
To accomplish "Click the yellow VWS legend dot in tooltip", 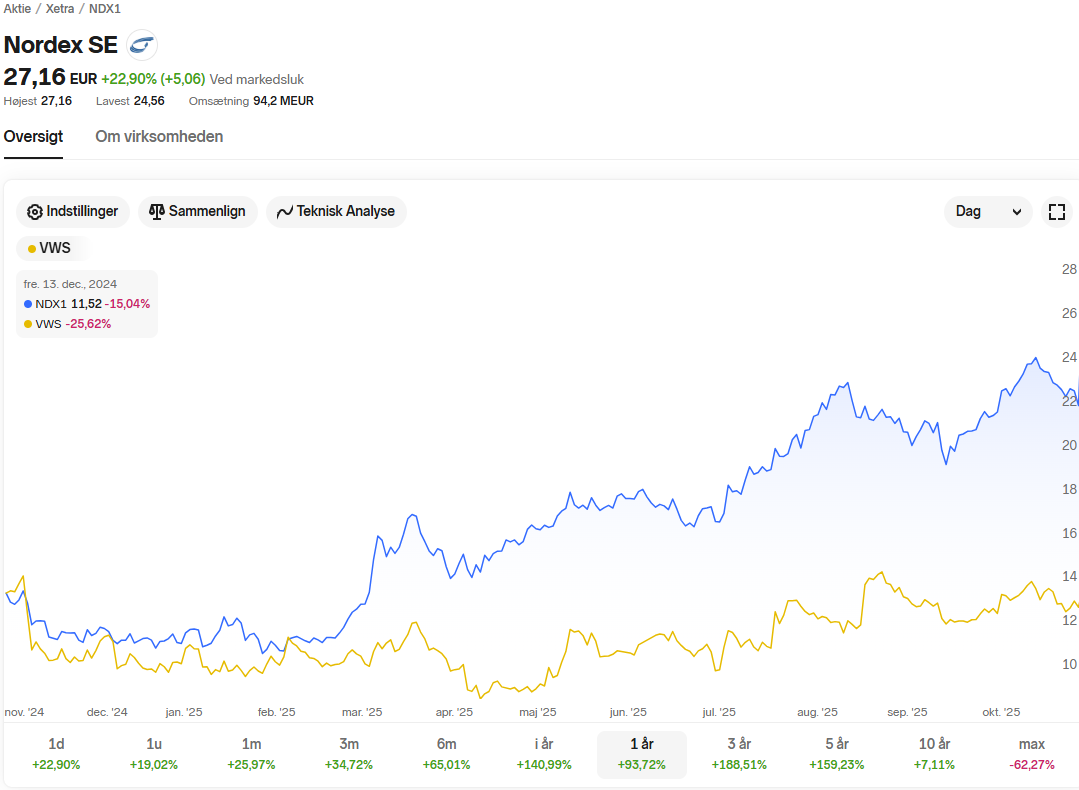I will point(28,324).
